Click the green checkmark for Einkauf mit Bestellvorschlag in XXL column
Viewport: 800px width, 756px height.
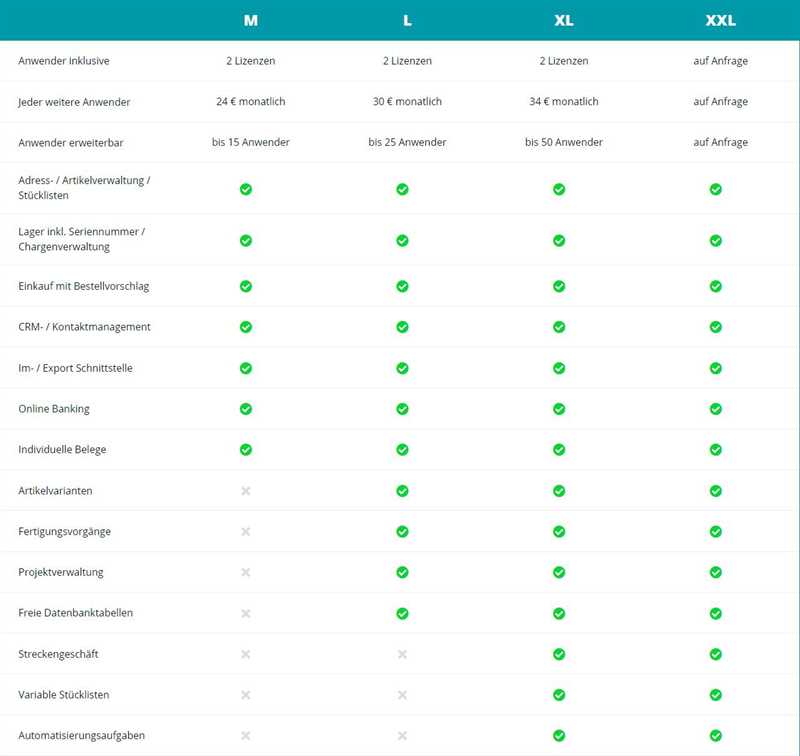coord(716,286)
